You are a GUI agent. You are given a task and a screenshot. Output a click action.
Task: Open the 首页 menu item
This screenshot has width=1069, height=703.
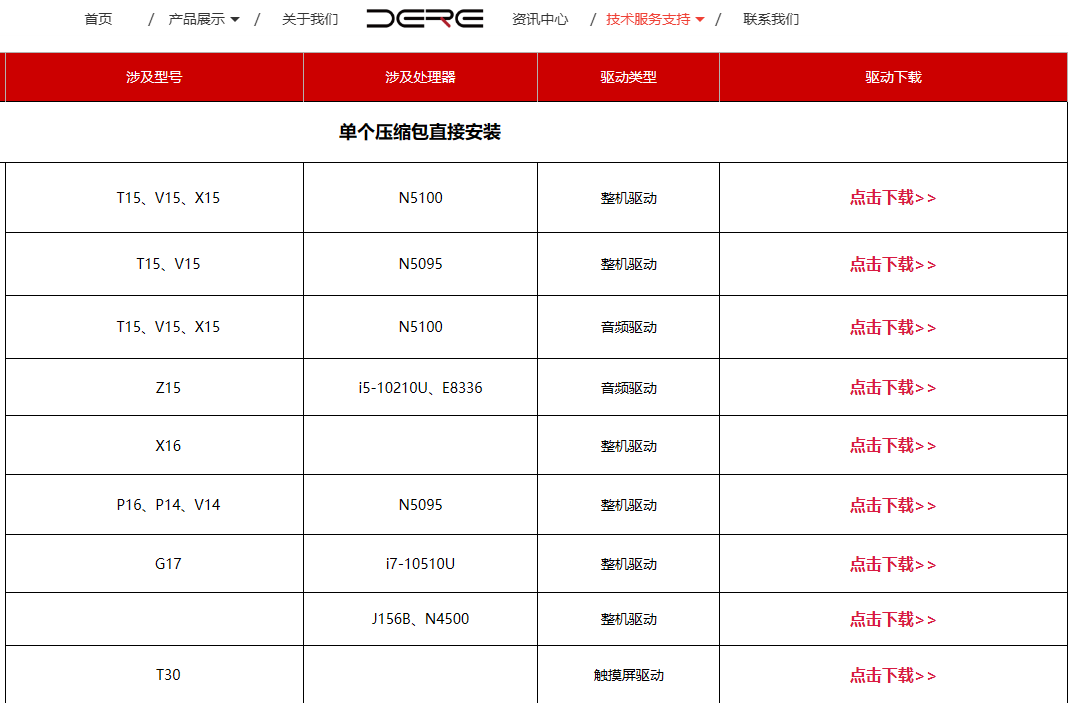(x=98, y=18)
